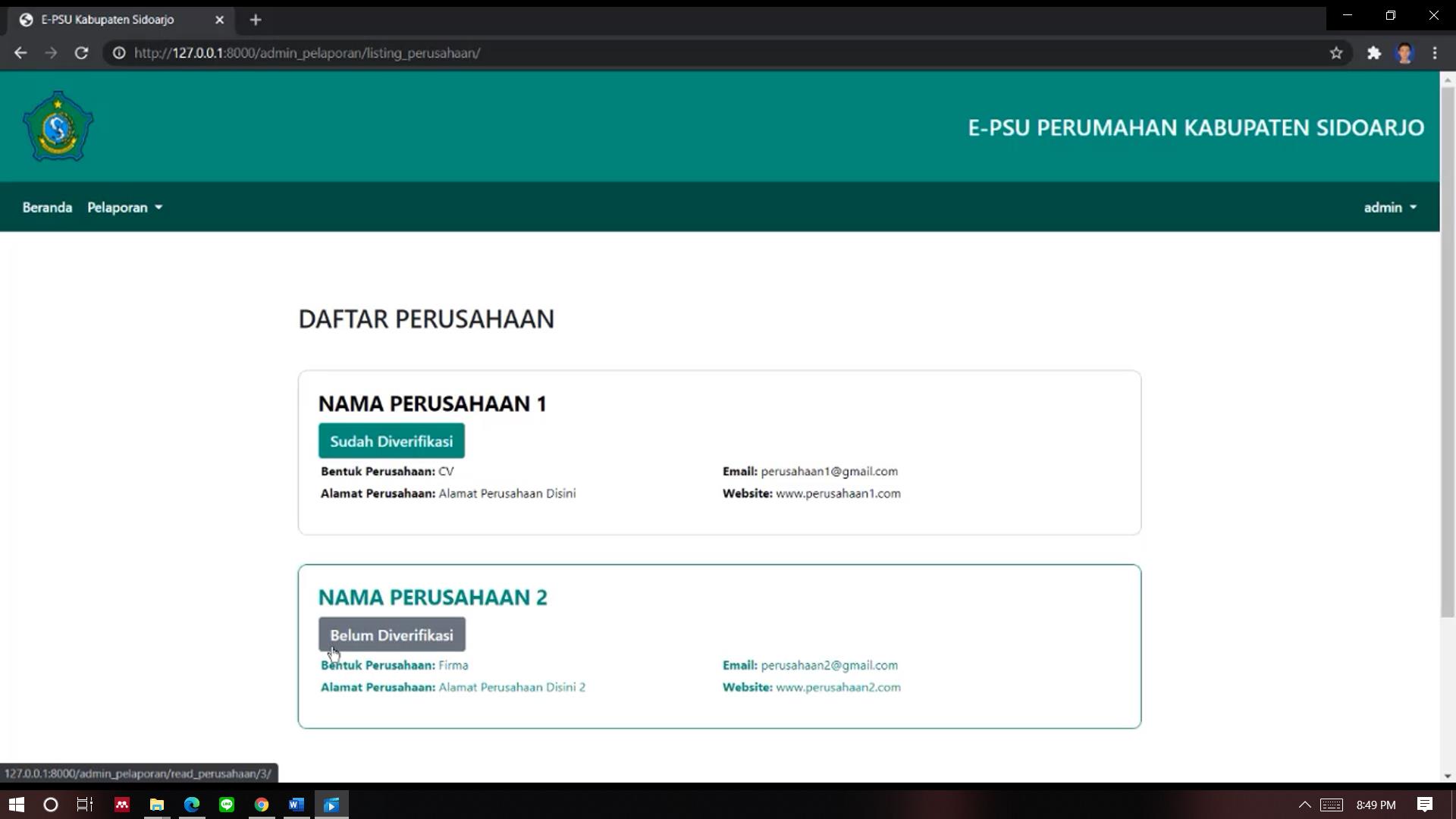Open Microsoft Word from the taskbar
This screenshot has height=819, width=1456.
pyautogui.click(x=296, y=805)
